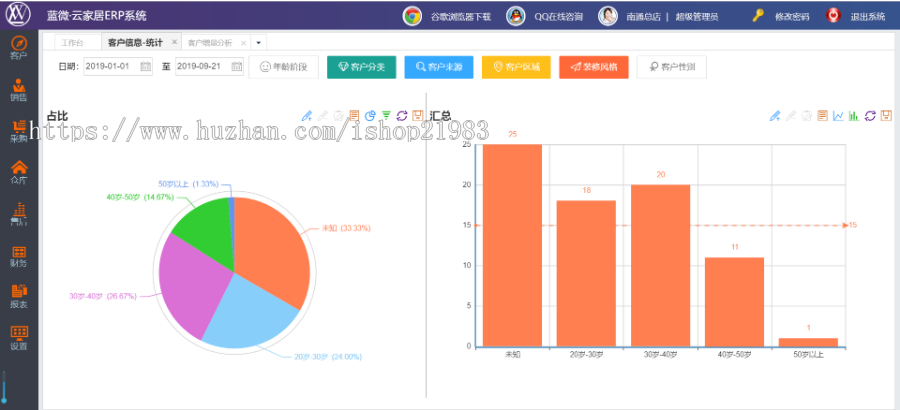
Task: Expand the tab list dropdown arrow
Action: pos(258,43)
